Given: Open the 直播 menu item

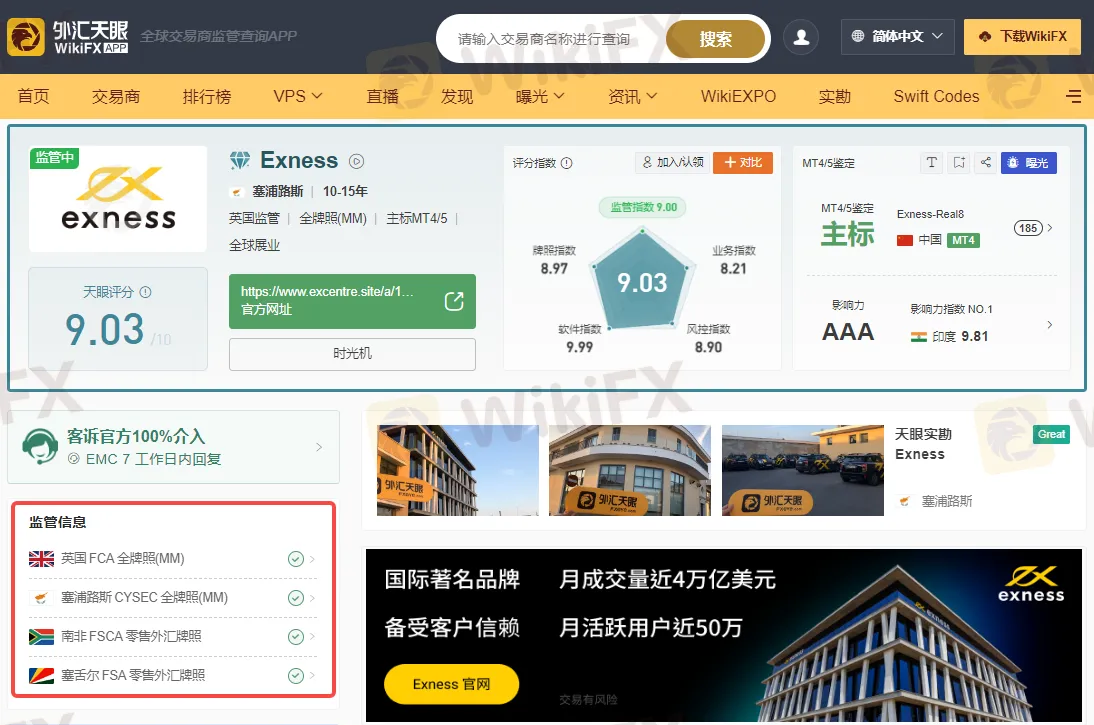Looking at the screenshot, I should coord(382,96).
